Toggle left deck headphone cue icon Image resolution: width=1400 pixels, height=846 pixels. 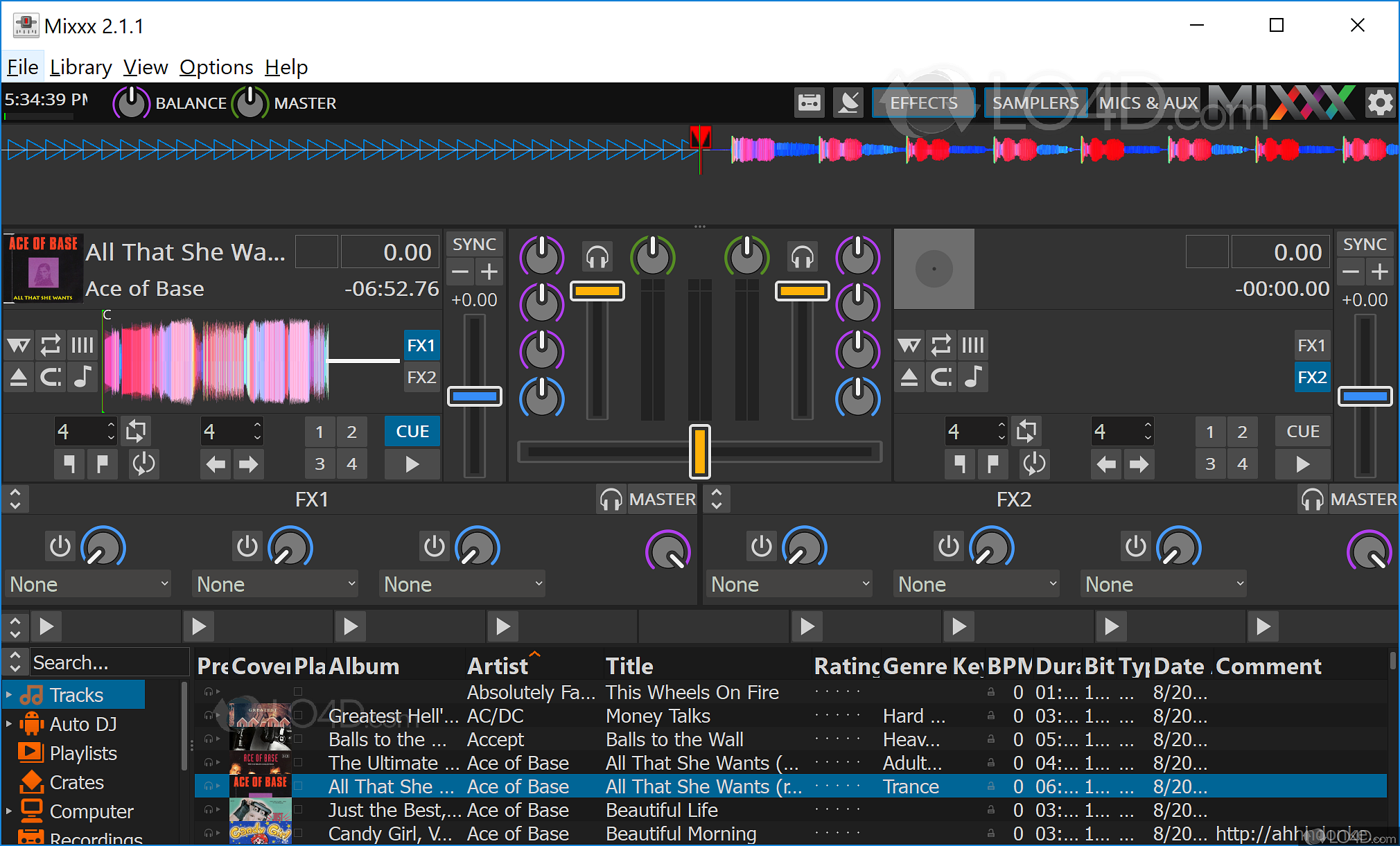point(597,257)
